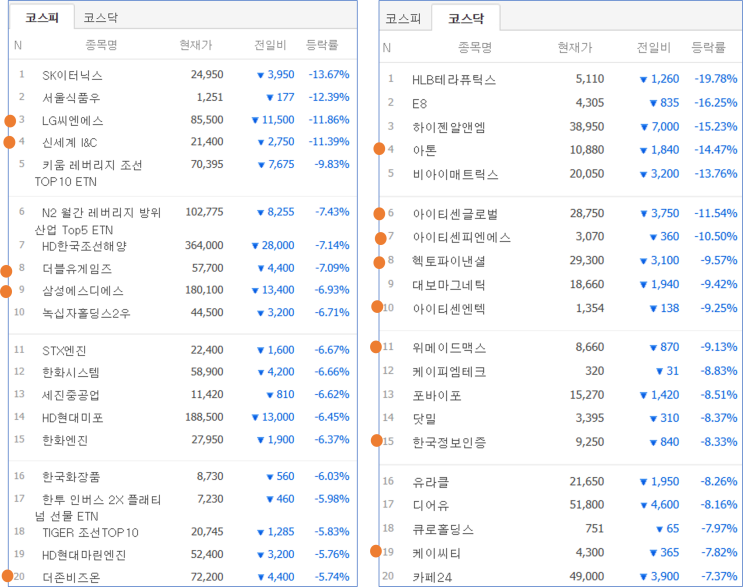Click the 현재가 header in left table

tap(196, 45)
